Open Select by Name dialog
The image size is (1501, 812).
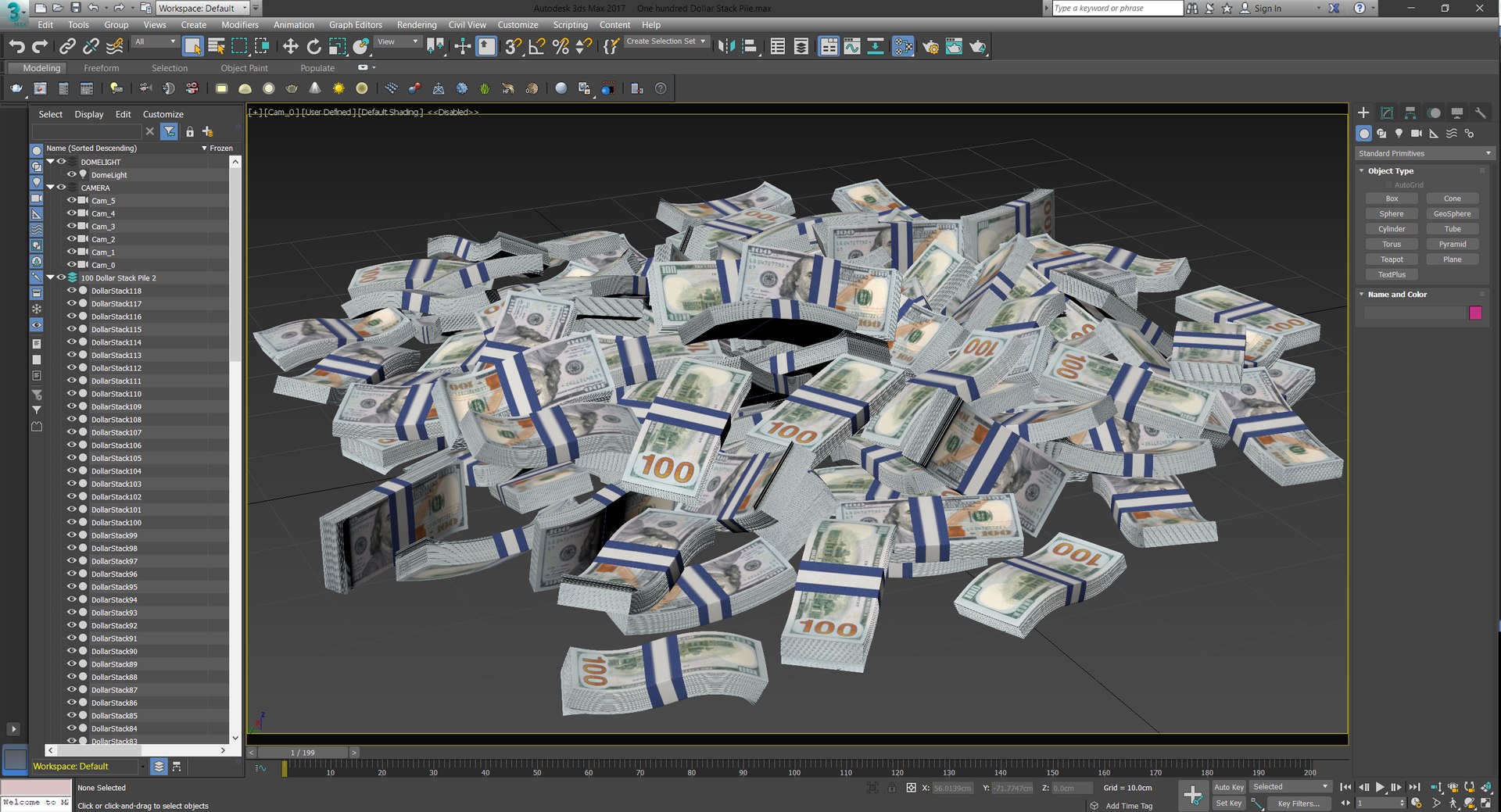(217, 47)
